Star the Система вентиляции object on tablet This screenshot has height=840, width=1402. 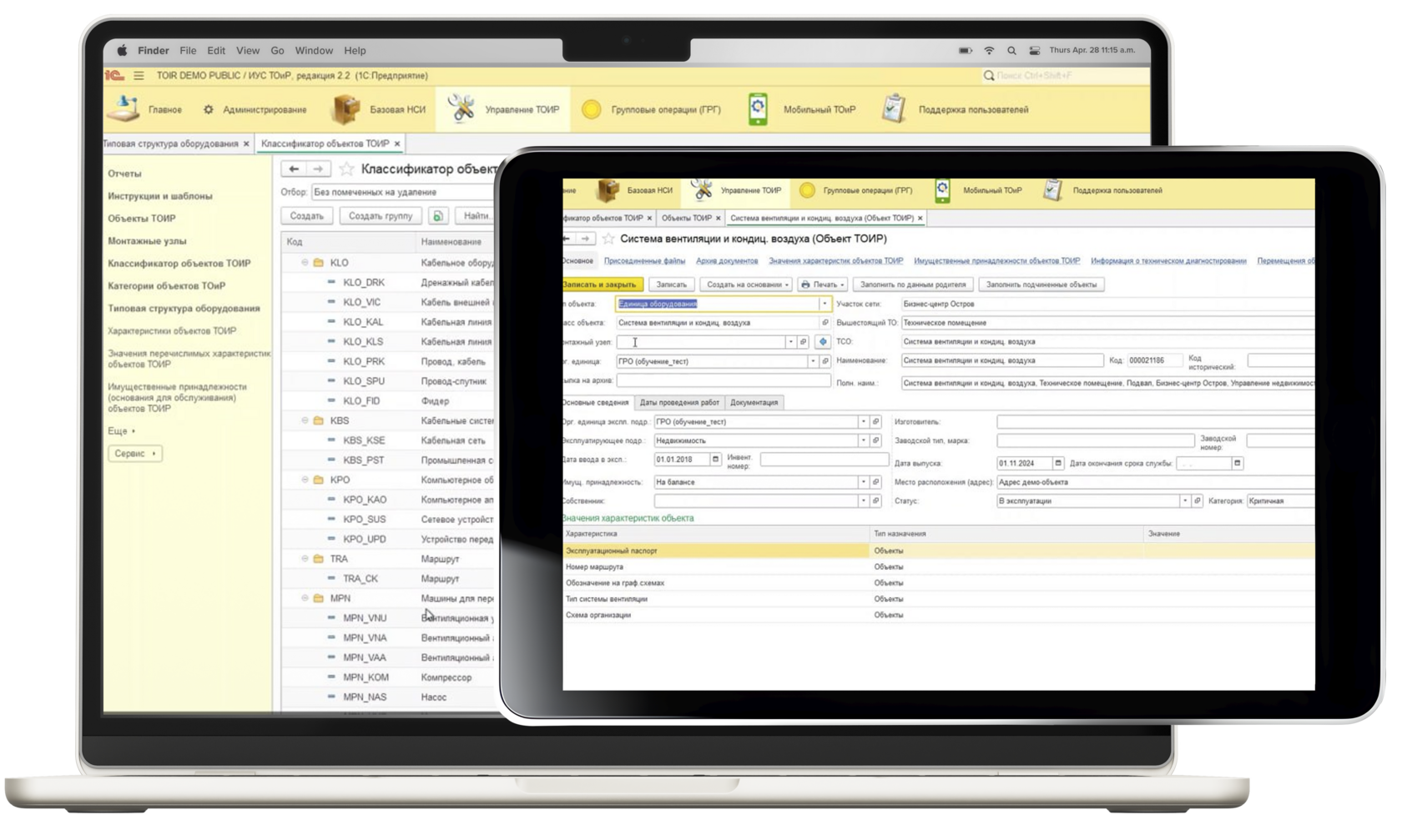click(x=608, y=239)
